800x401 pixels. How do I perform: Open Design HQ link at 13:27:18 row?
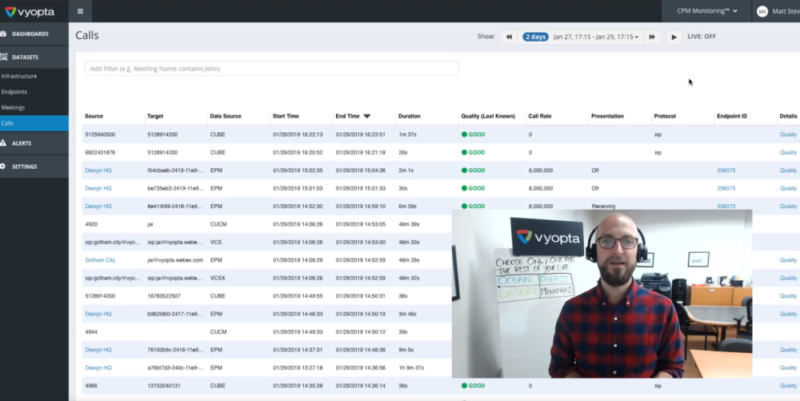click(x=98, y=368)
